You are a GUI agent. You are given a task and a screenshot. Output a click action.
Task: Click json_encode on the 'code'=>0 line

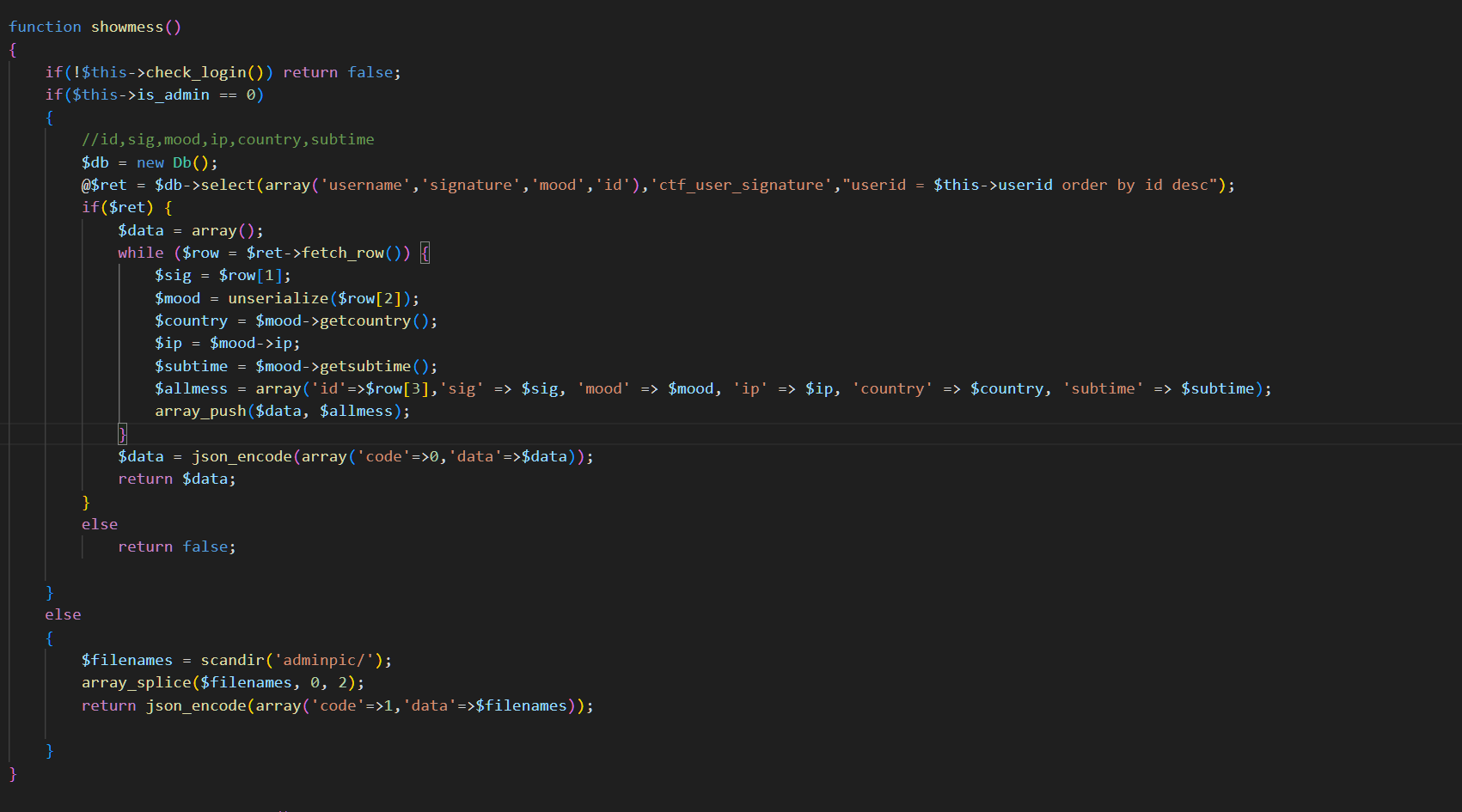click(242, 456)
